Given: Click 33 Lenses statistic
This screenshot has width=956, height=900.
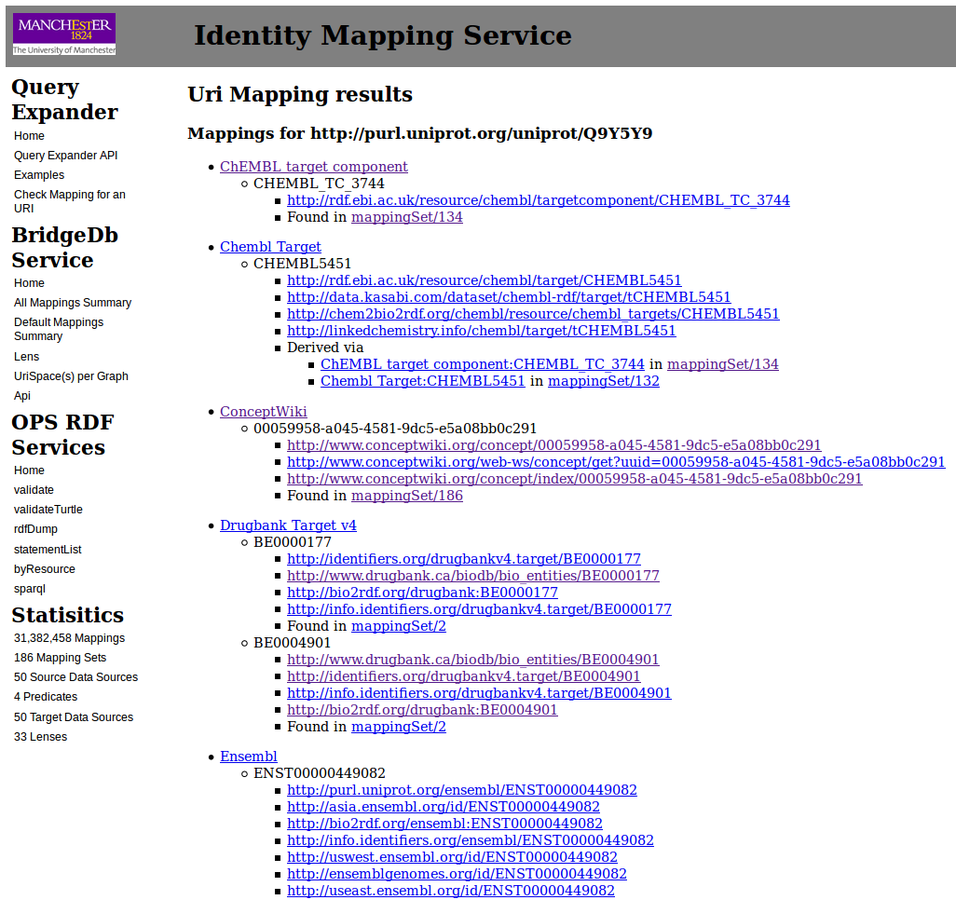Looking at the screenshot, I should (40, 736).
